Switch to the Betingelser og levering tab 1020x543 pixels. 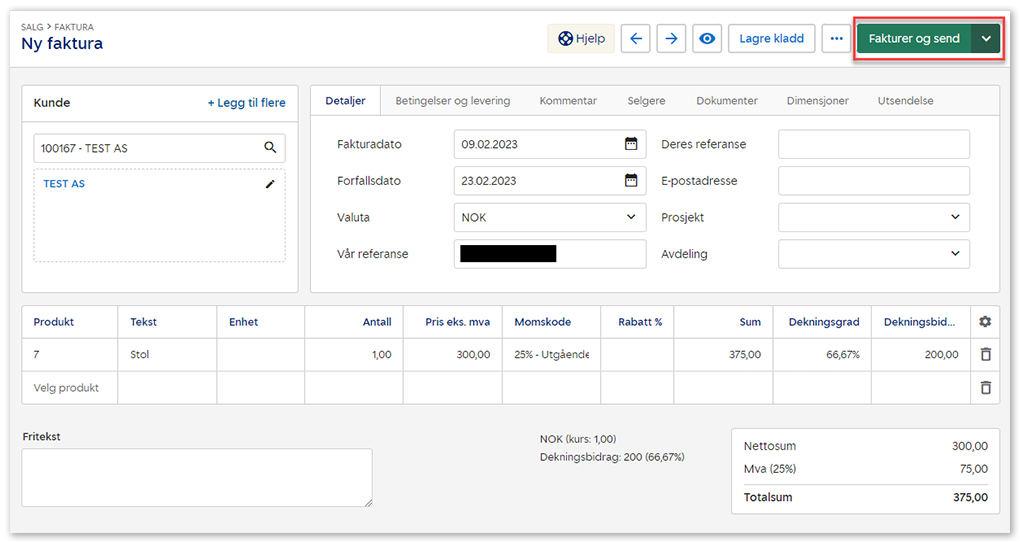[x=452, y=101]
